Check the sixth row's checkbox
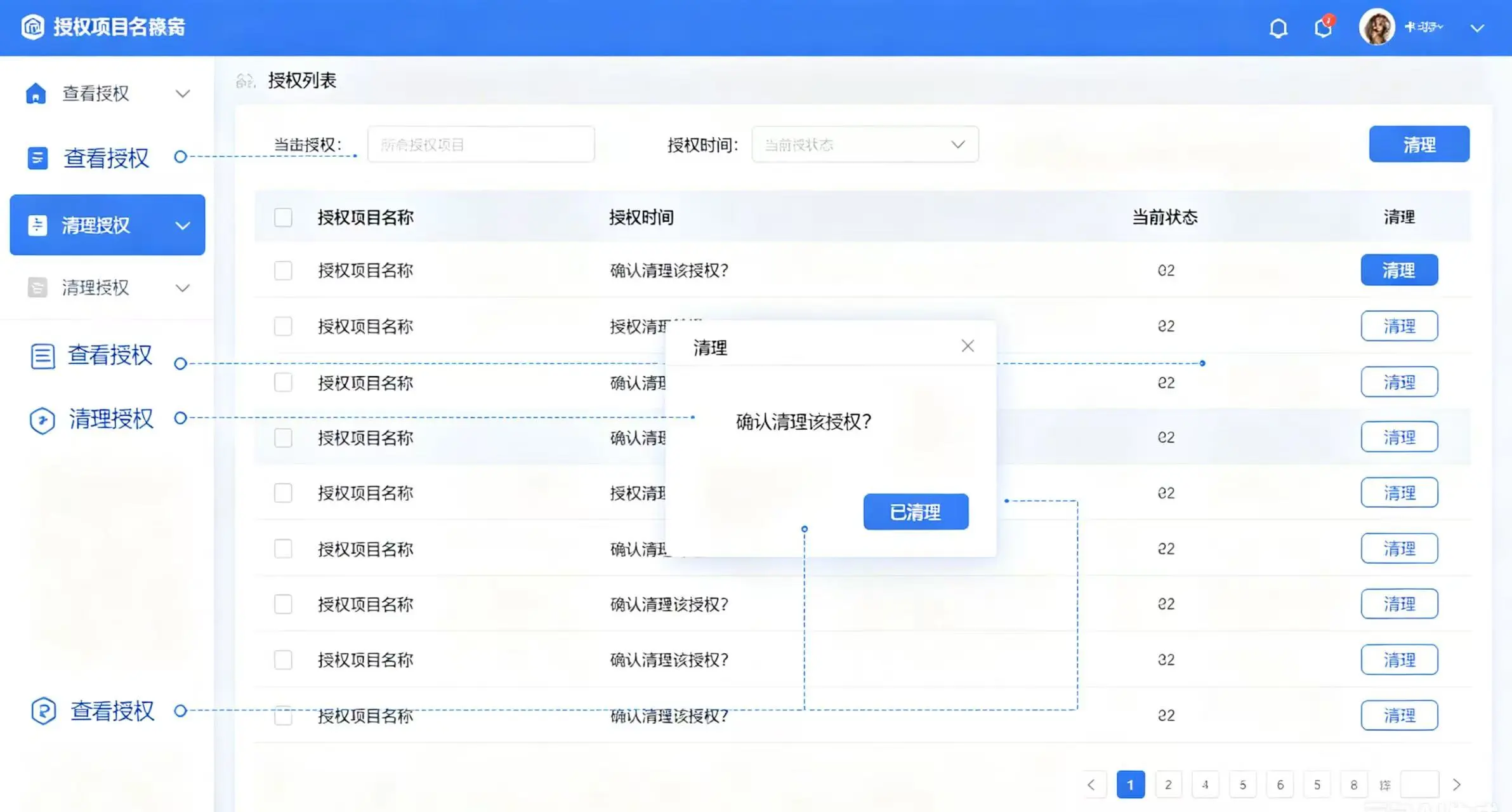Screen dimensions: 1512x812 click(x=283, y=549)
